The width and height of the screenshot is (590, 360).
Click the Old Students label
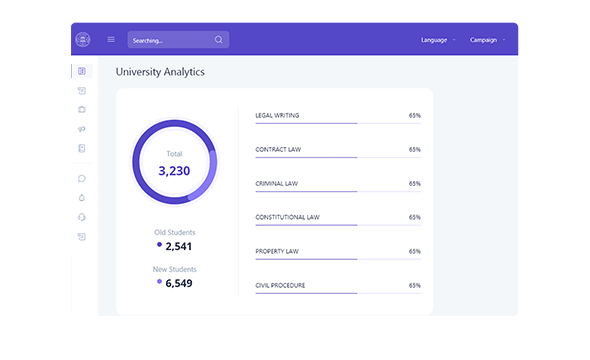(x=175, y=232)
